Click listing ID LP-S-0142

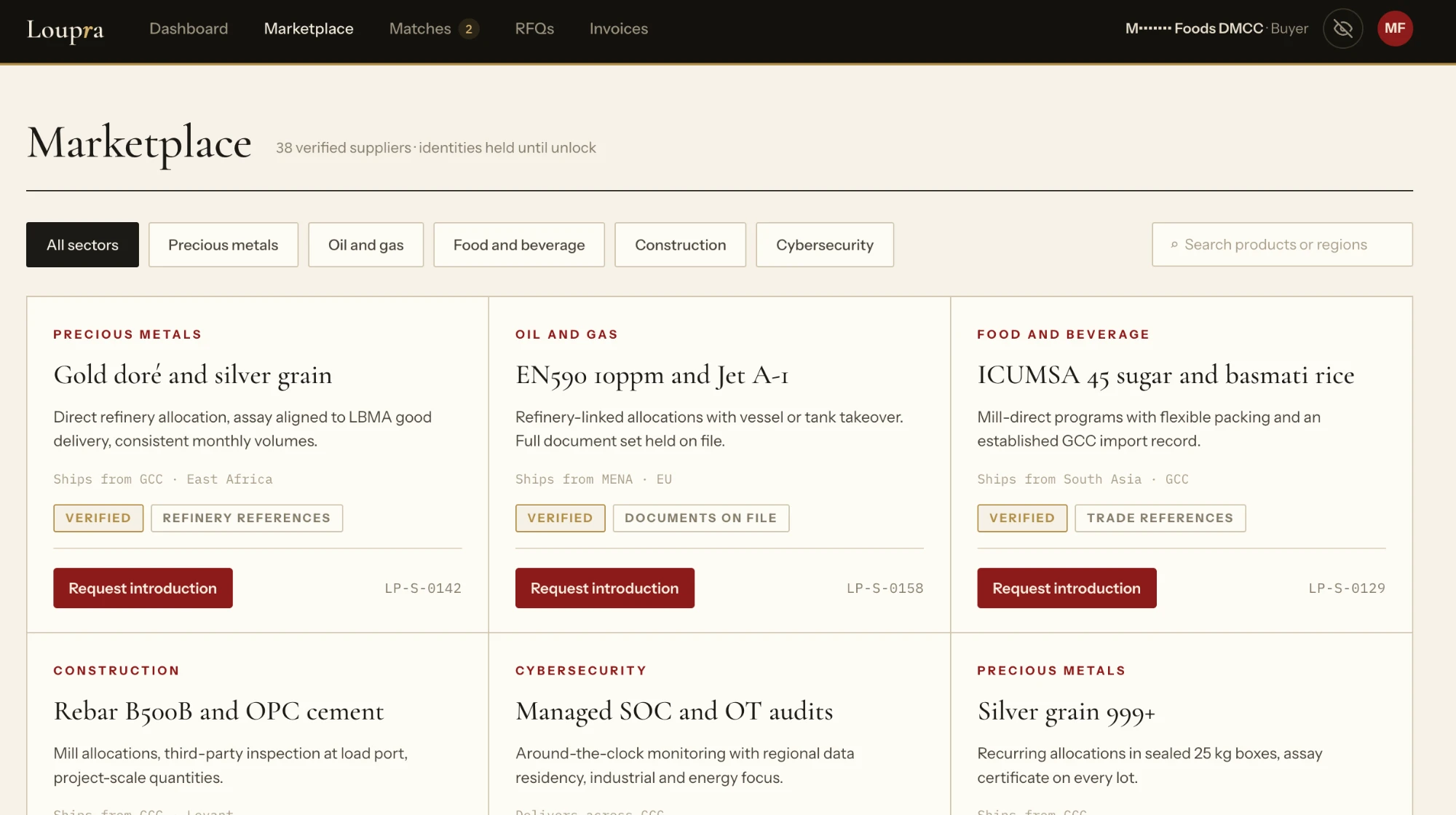pyautogui.click(x=423, y=588)
